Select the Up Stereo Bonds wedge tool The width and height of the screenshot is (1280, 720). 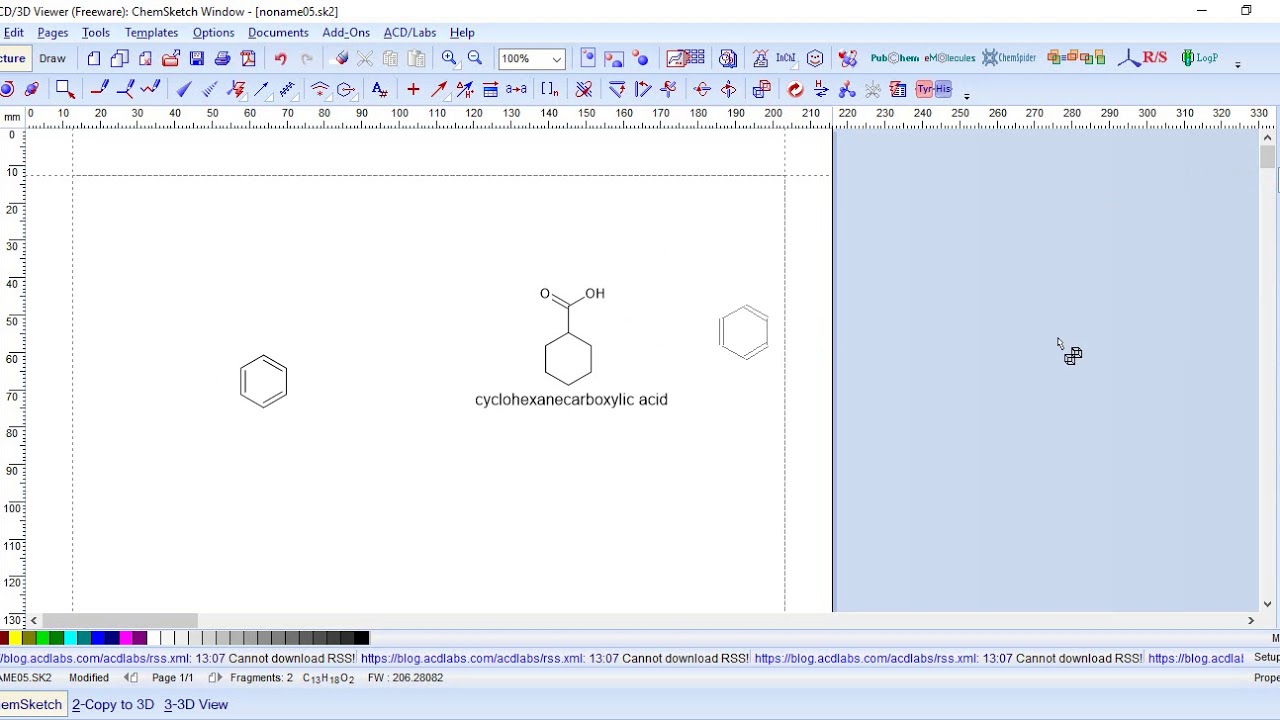[x=184, y=89]
